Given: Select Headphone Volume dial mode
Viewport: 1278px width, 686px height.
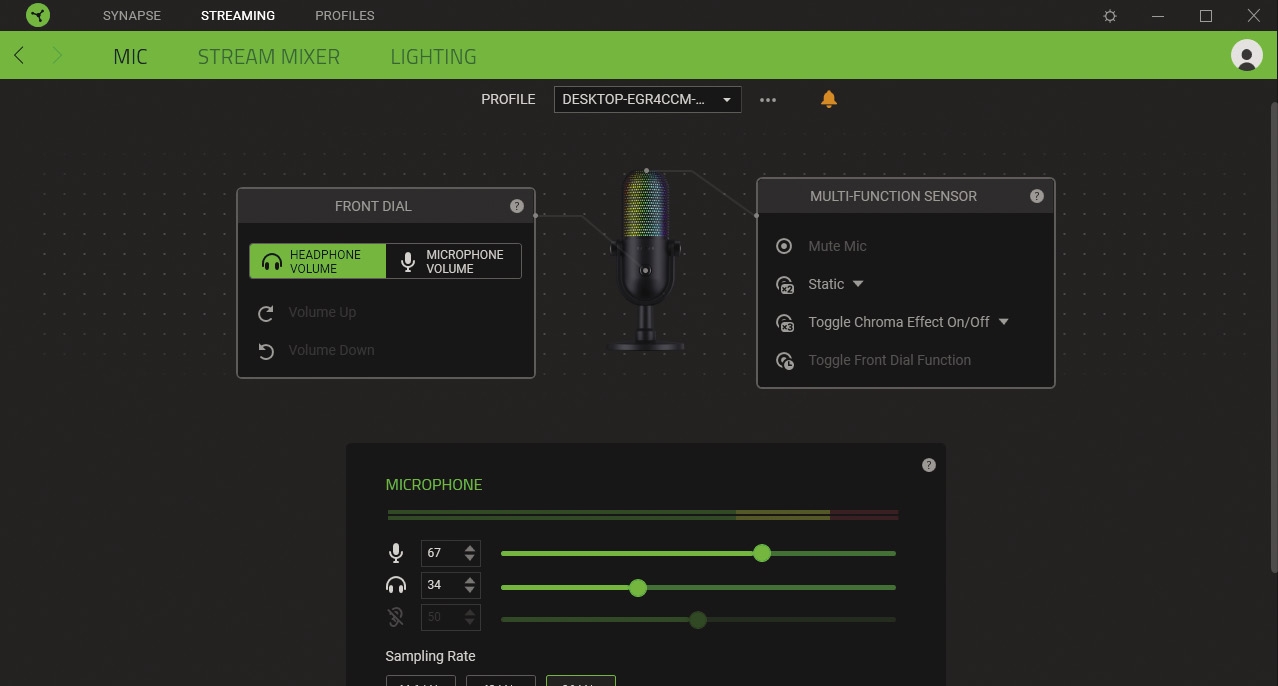Looking at the screenshot, I should coord(318,262).
